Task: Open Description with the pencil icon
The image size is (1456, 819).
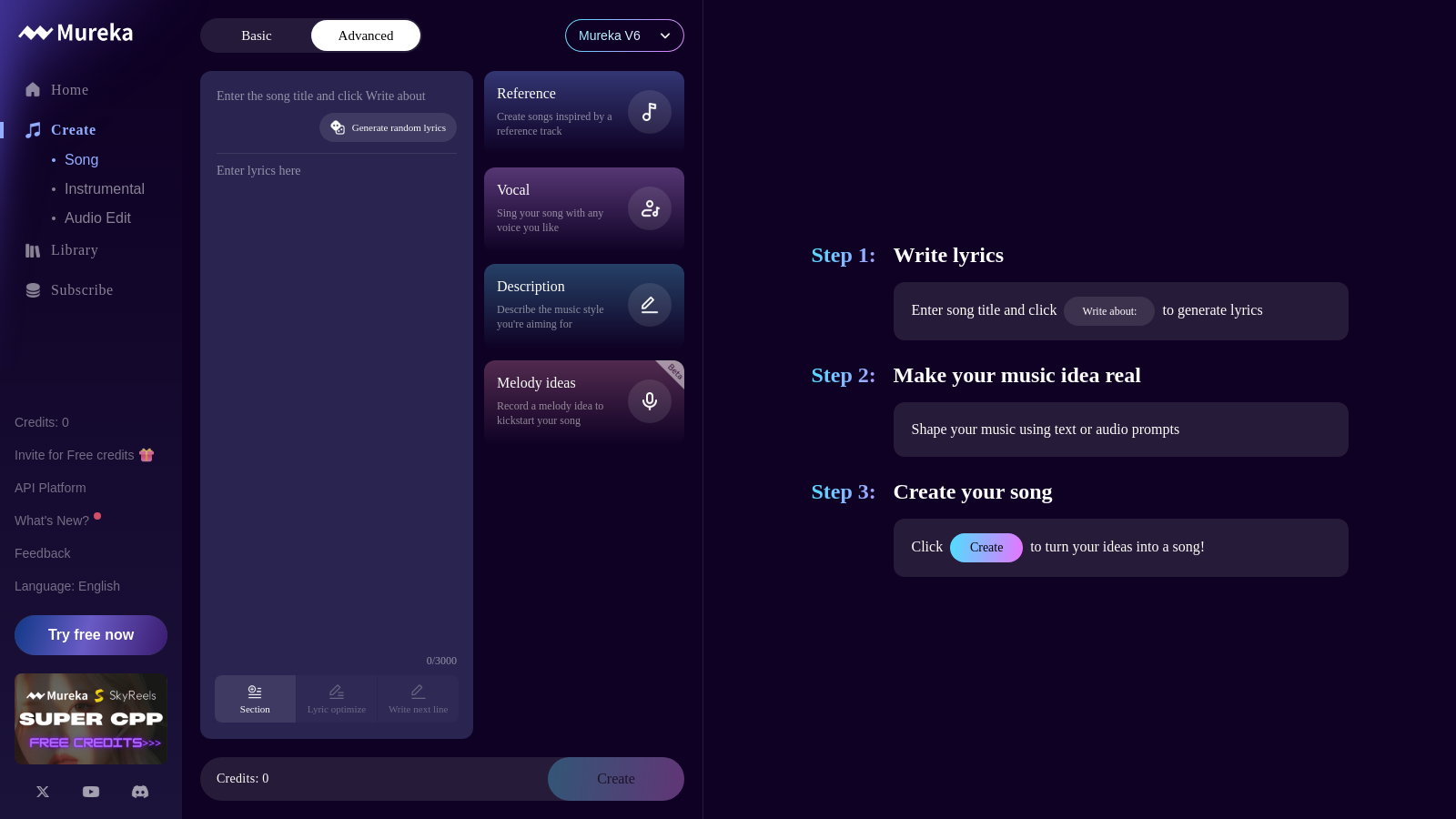Action: coord(649,304)
